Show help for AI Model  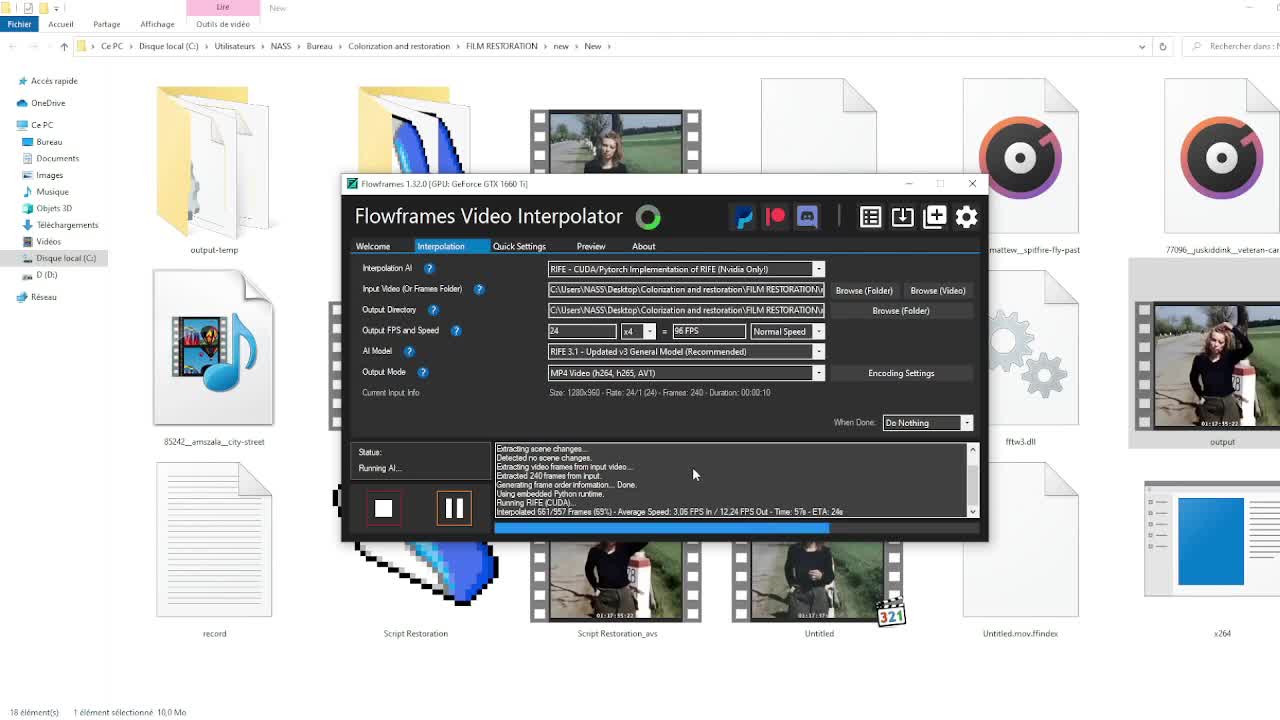[409, 351]
